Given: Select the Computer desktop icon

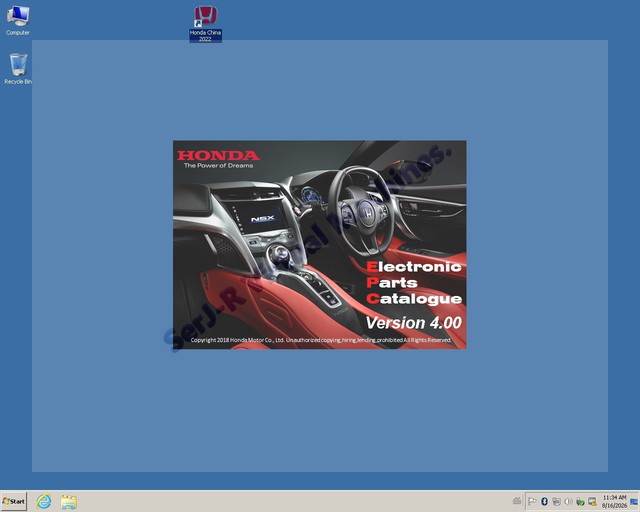Looking at the screenshot, I should [x=18, y=20].
